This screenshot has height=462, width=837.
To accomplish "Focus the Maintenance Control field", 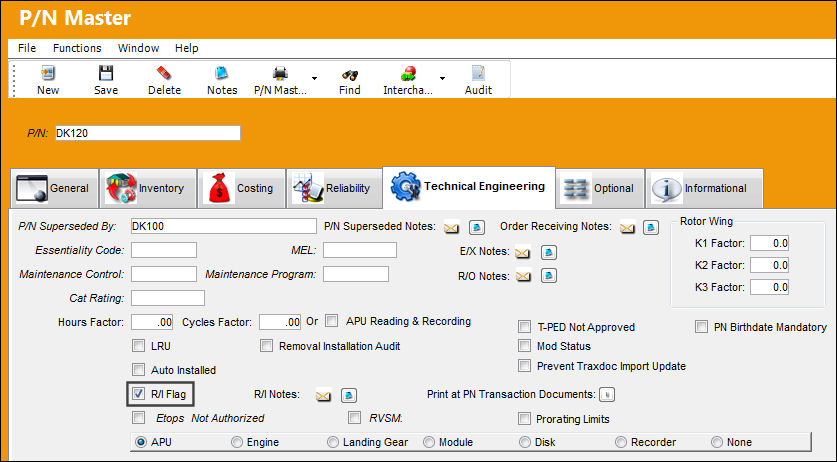I will pos(164,274).
